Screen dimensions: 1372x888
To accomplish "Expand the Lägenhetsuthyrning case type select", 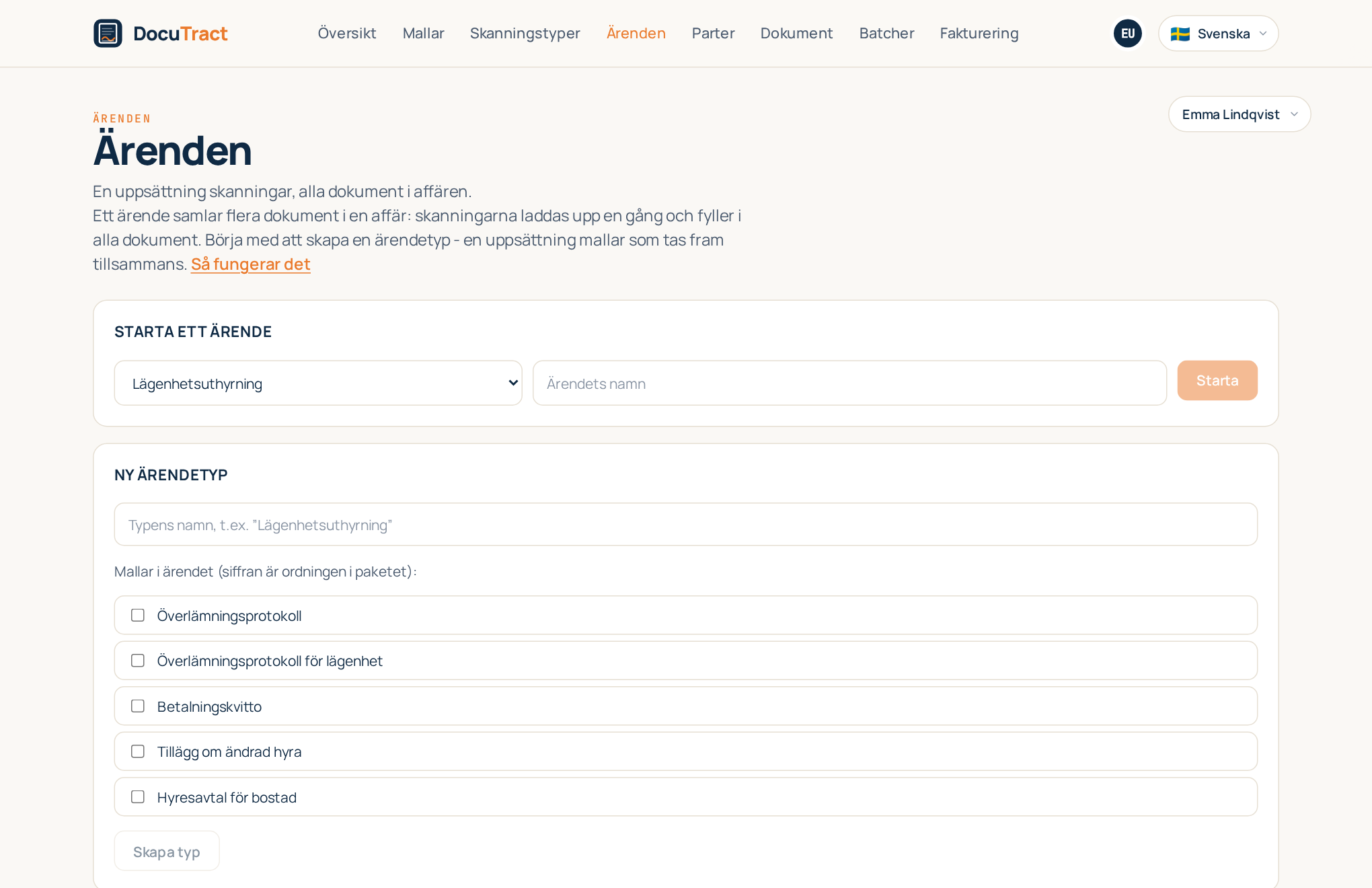I will (318, 383).
